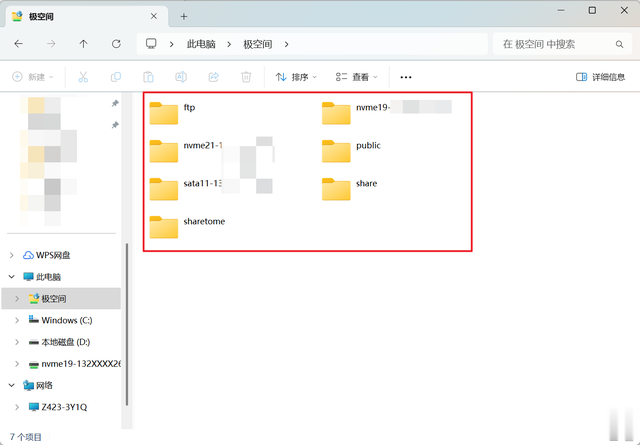
Task: Toggle the 详细信息 details pane
Action: [600, 77]
